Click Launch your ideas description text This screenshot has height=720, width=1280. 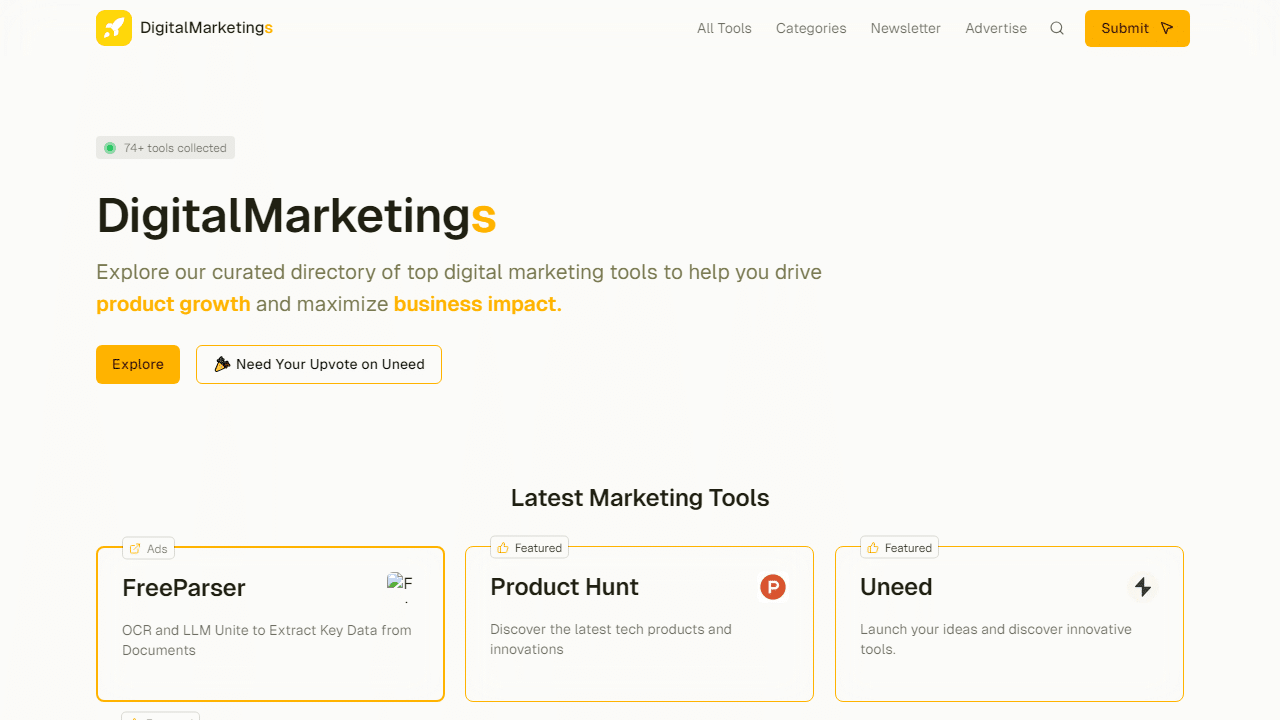pyautogui.click(x=996, y=639)
